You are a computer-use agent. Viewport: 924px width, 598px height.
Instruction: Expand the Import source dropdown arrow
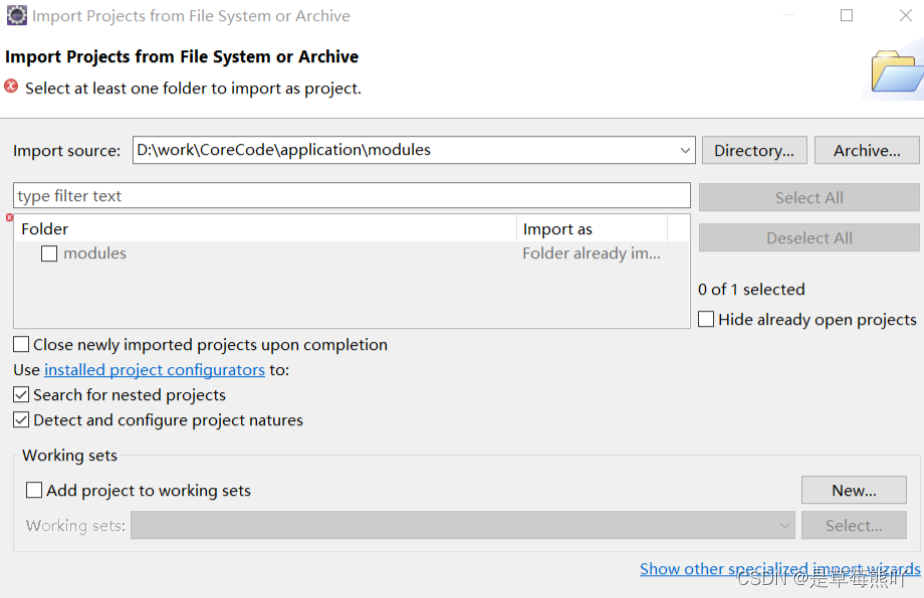click(x=685, y=151)
